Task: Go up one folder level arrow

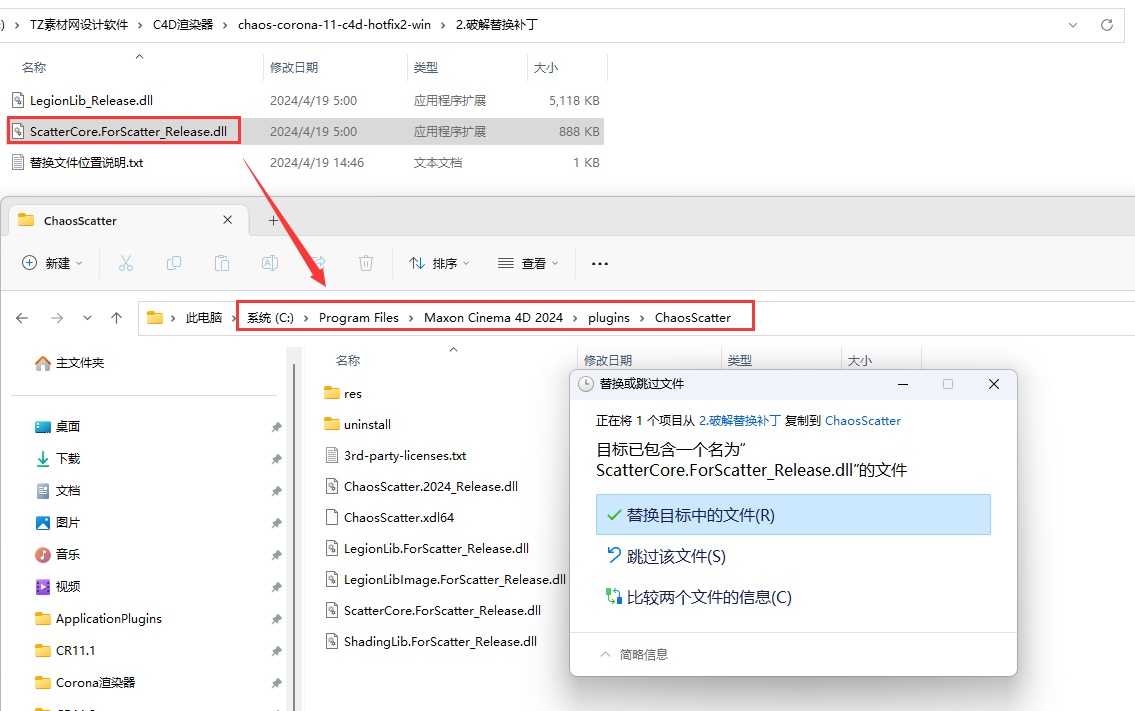Action: point(117,318)
